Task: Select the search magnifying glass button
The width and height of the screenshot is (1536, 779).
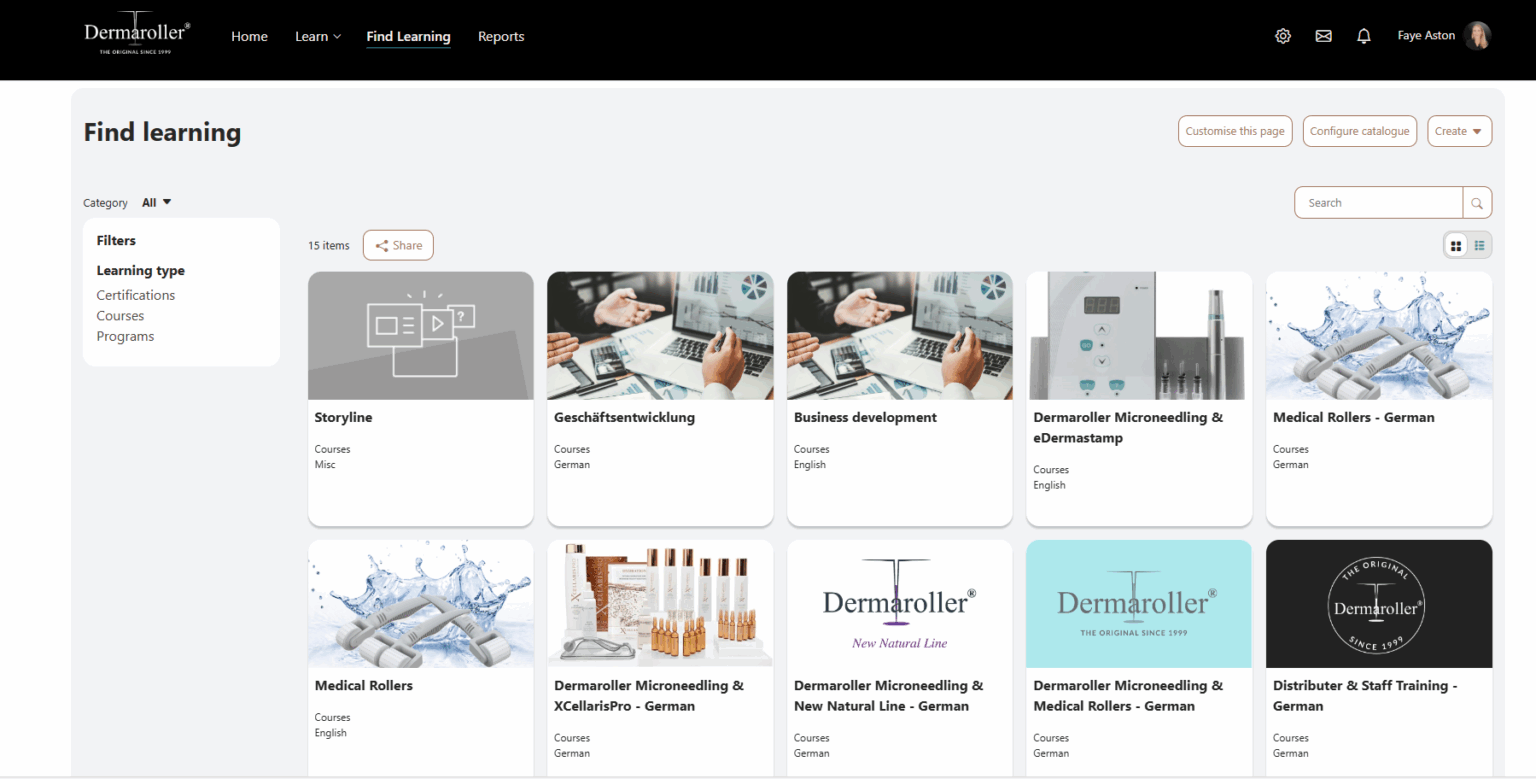Action: (1477, 202)
